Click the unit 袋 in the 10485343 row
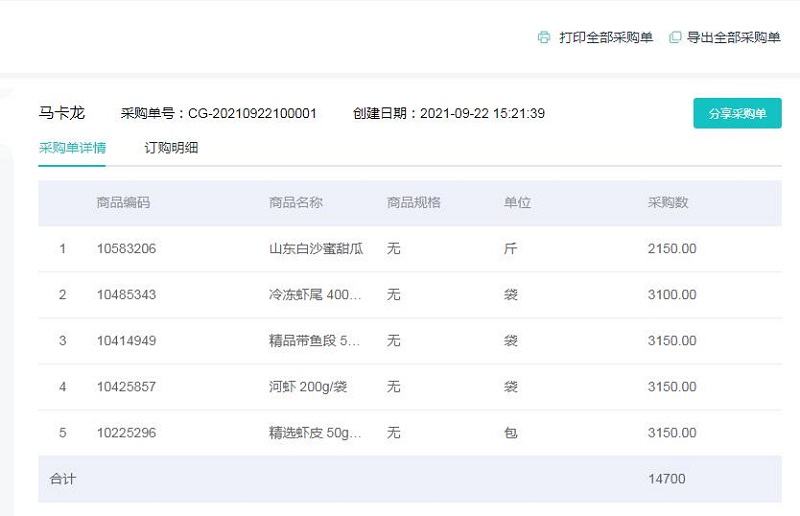The height and width of the screenshot is (516, 800). (x=511, y=294)
